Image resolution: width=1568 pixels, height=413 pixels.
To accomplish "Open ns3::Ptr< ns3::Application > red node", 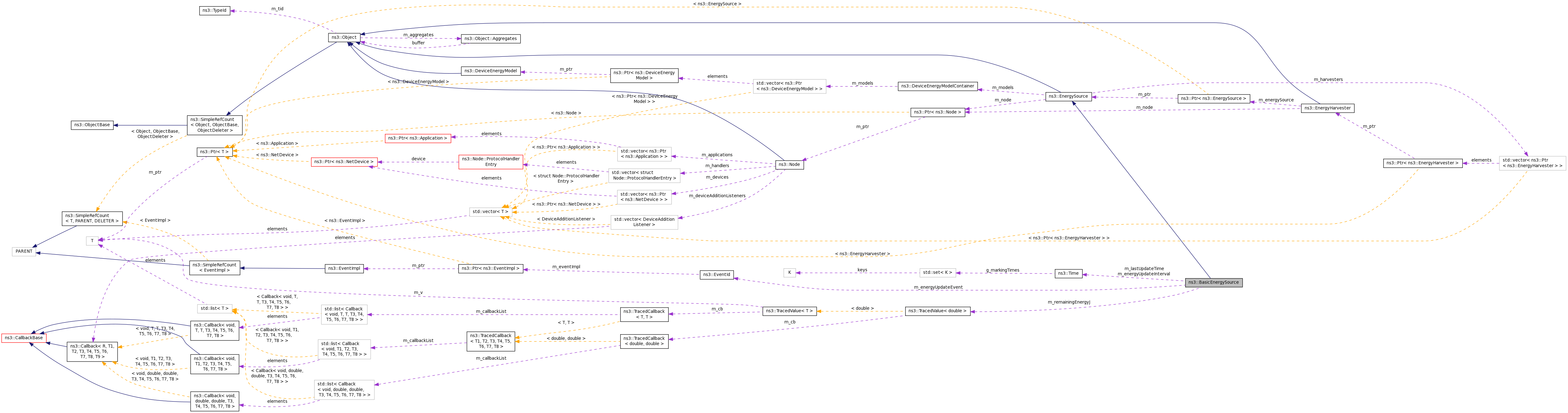I will pos(418,139).
